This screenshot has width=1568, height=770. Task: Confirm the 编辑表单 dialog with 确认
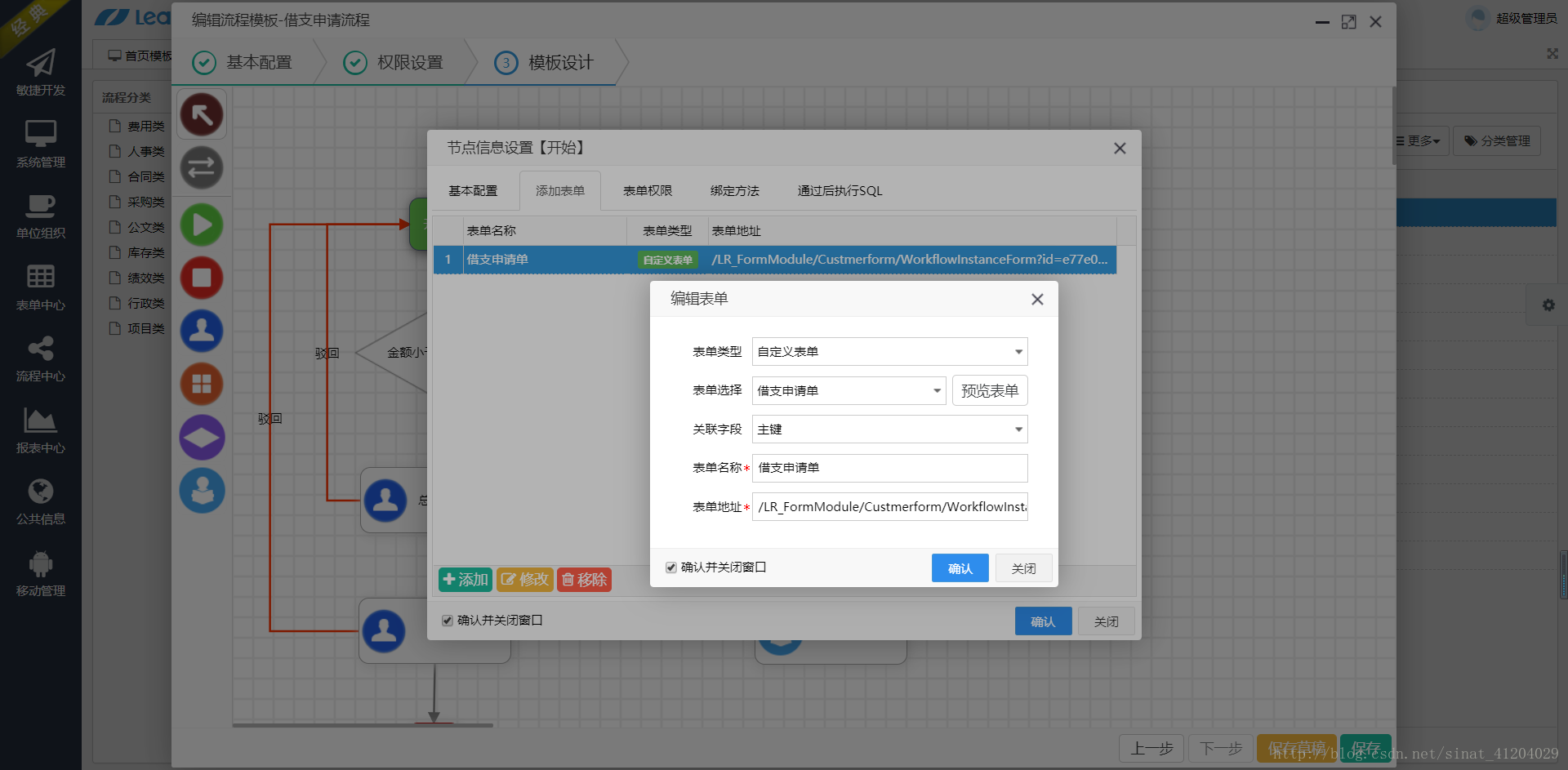960,568
